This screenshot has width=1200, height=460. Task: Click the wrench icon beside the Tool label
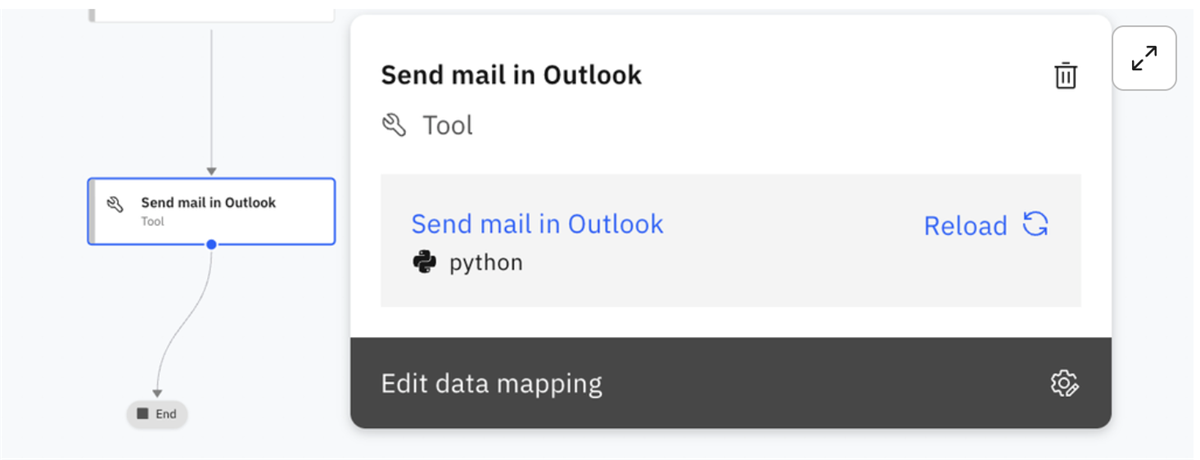point(395,125)
